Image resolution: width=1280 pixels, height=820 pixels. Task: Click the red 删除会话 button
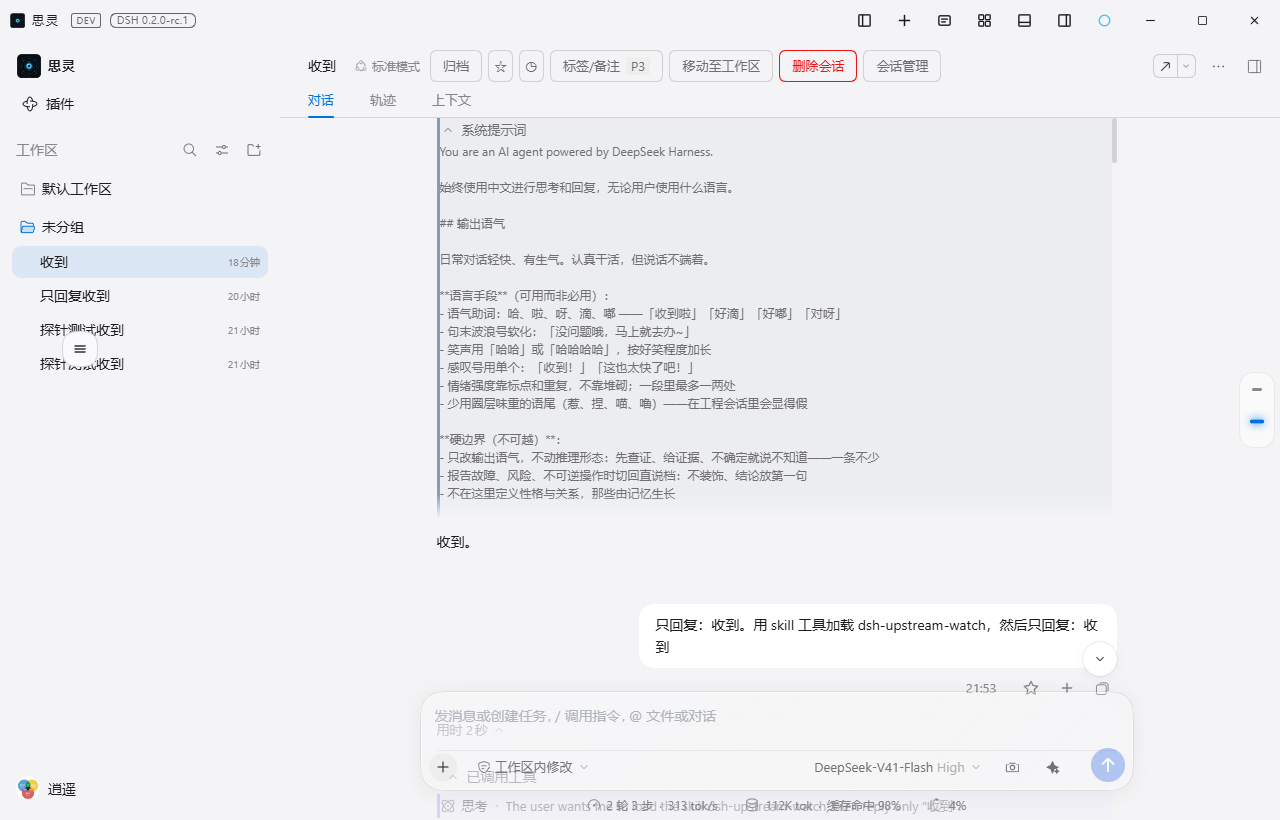[x=818, y=66]
